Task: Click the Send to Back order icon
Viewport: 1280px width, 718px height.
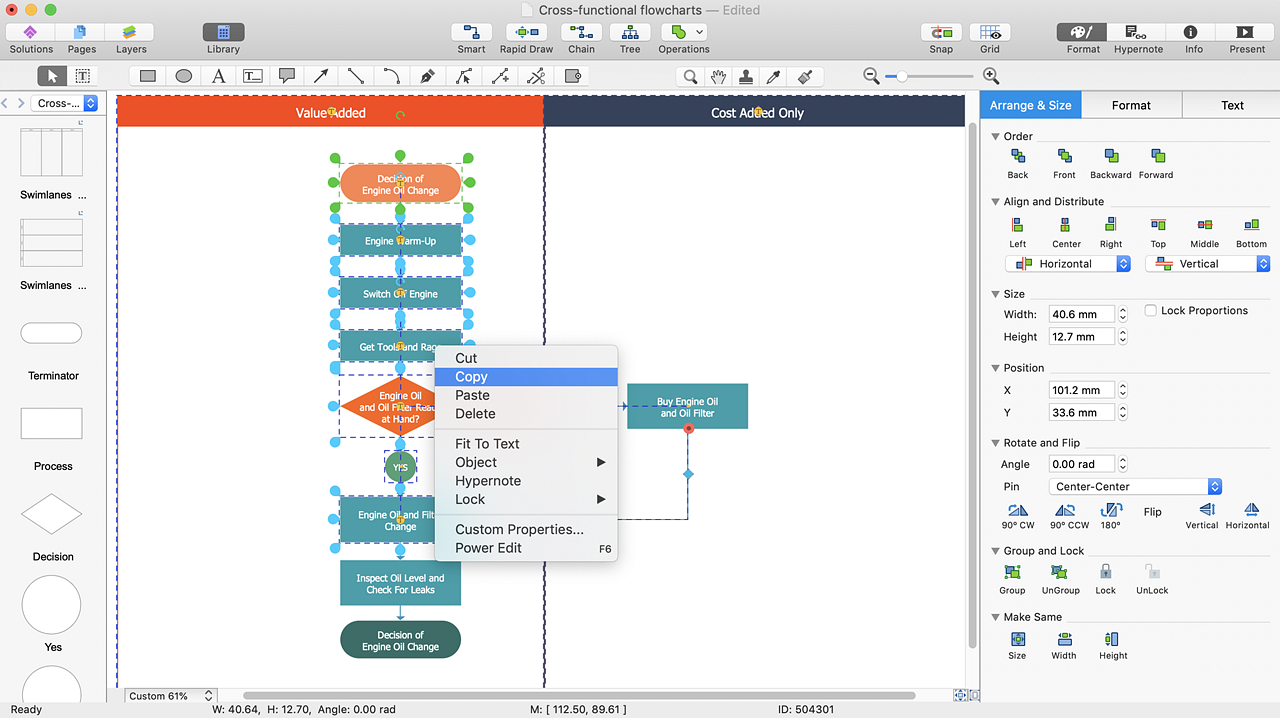Action: (x=1018, y=156)
